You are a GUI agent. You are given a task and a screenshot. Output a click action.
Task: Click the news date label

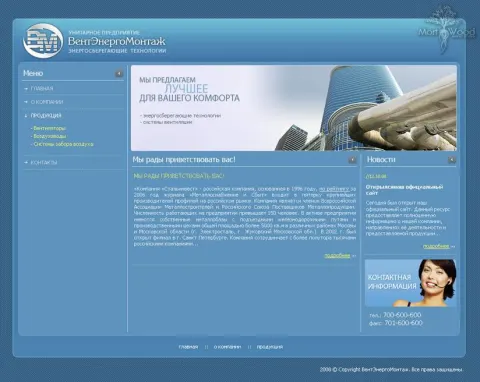[376, 176]
